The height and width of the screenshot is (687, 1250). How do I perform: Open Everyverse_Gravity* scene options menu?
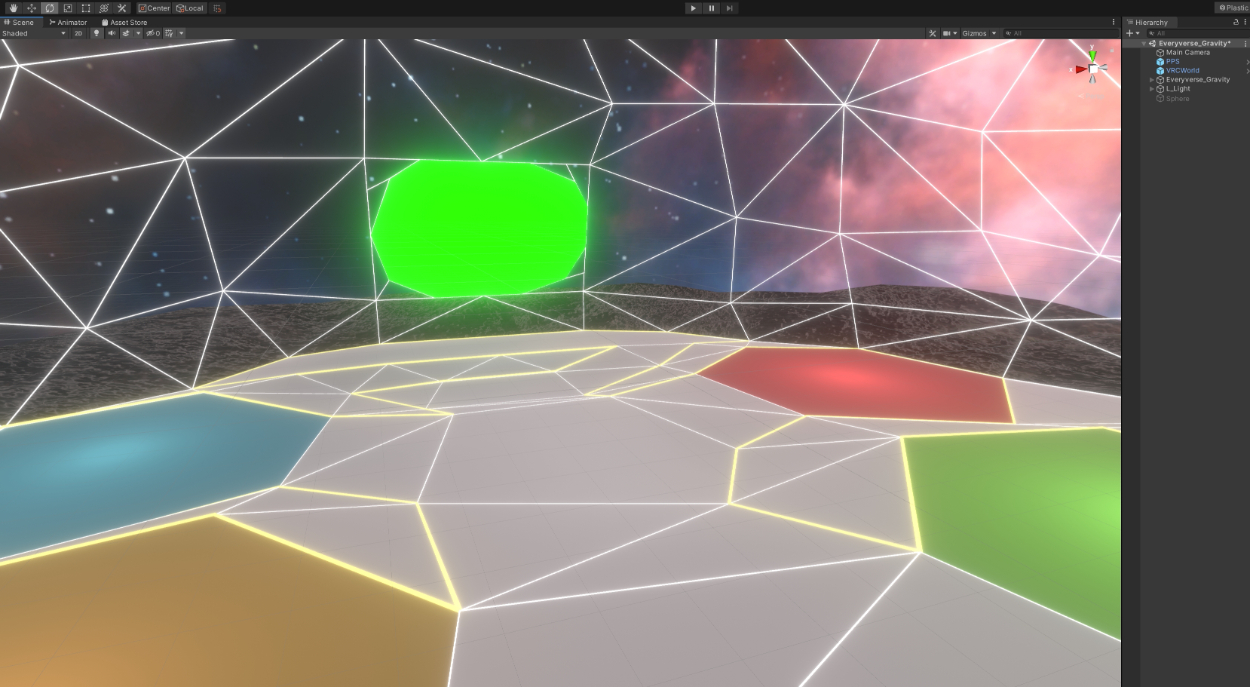click(x=1245, y=44)
